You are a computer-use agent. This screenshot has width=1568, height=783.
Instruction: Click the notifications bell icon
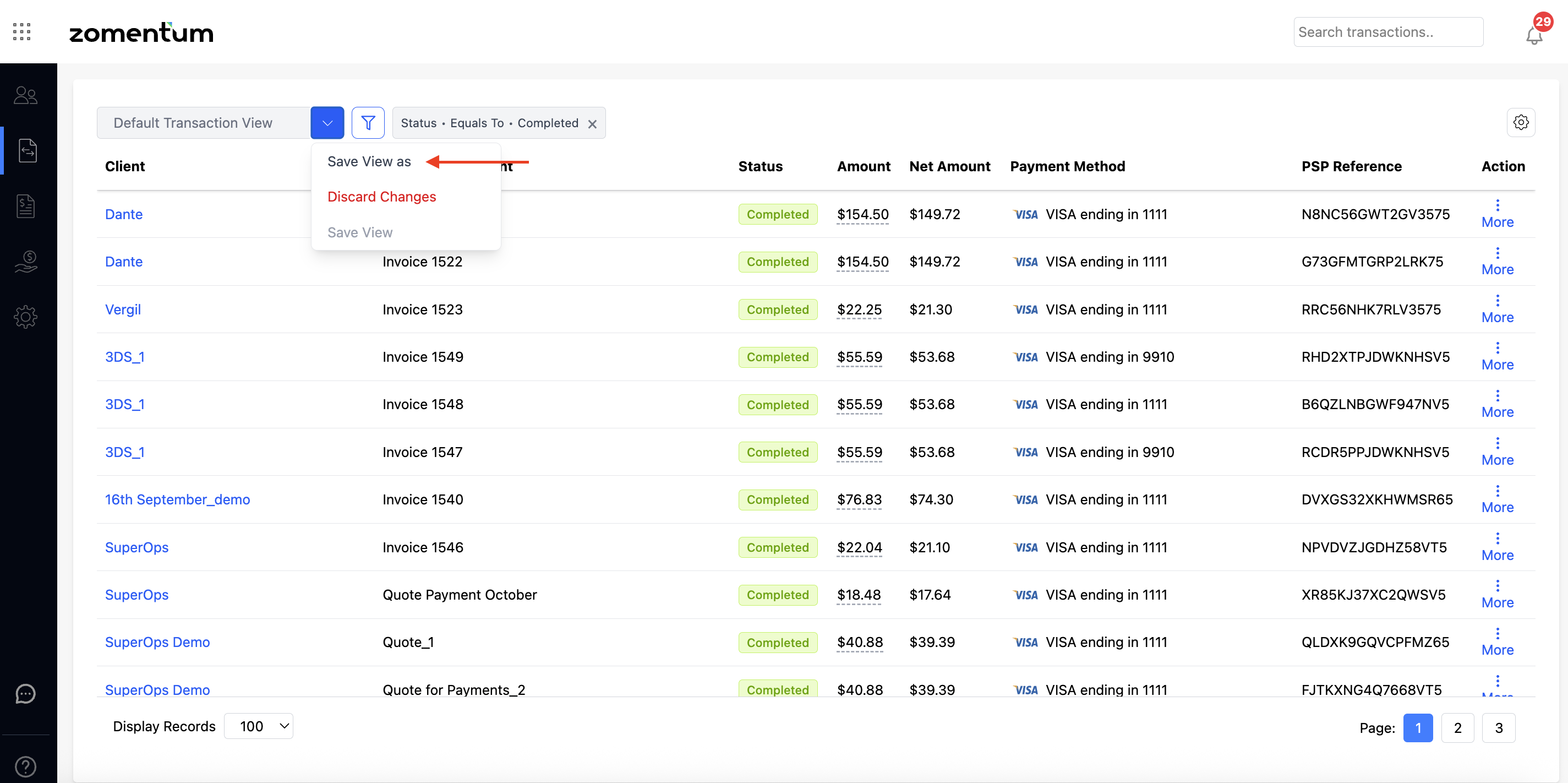tap(1533, 35)
